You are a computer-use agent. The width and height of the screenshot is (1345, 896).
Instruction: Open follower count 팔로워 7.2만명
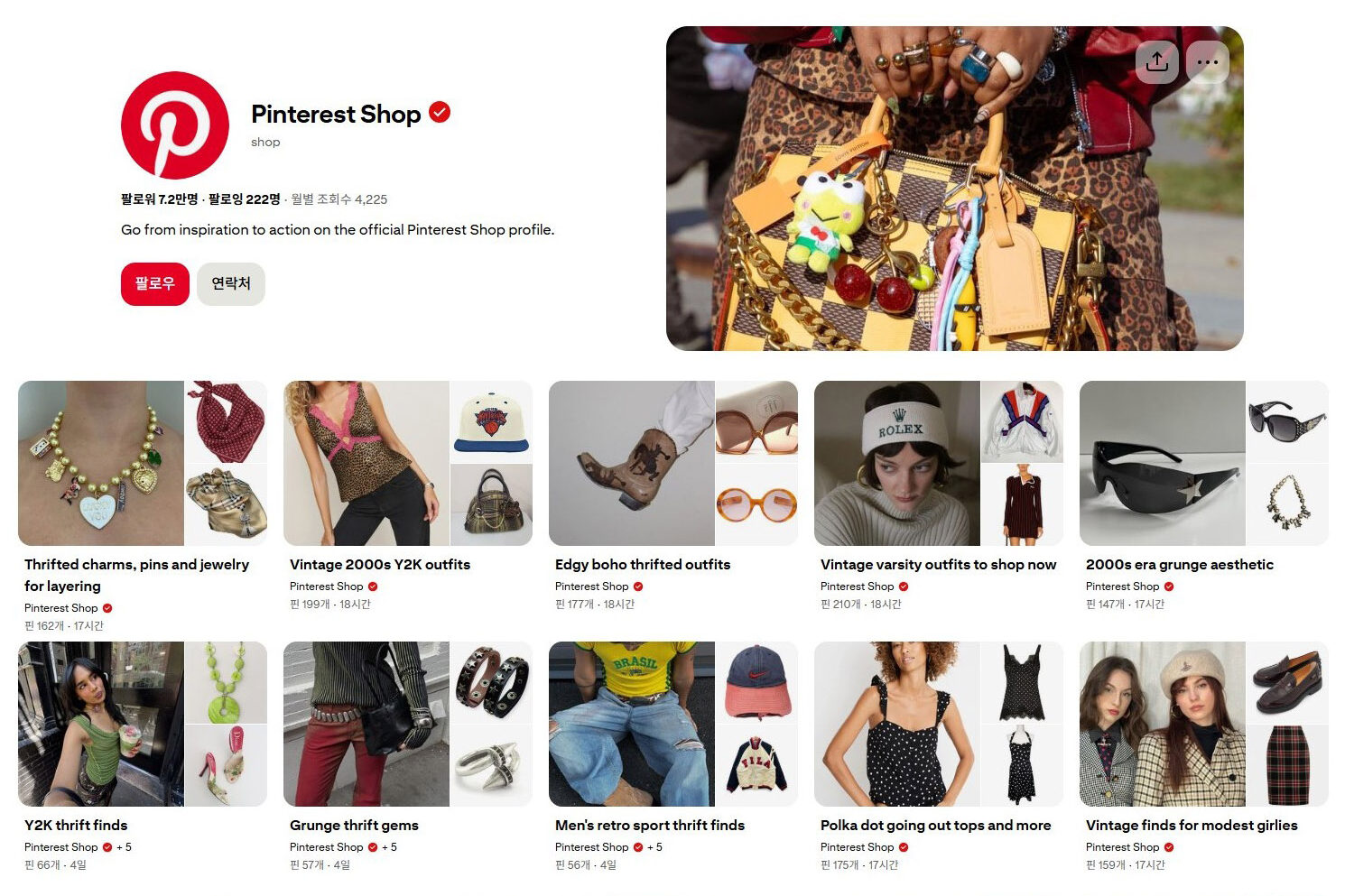coord(160,199)
